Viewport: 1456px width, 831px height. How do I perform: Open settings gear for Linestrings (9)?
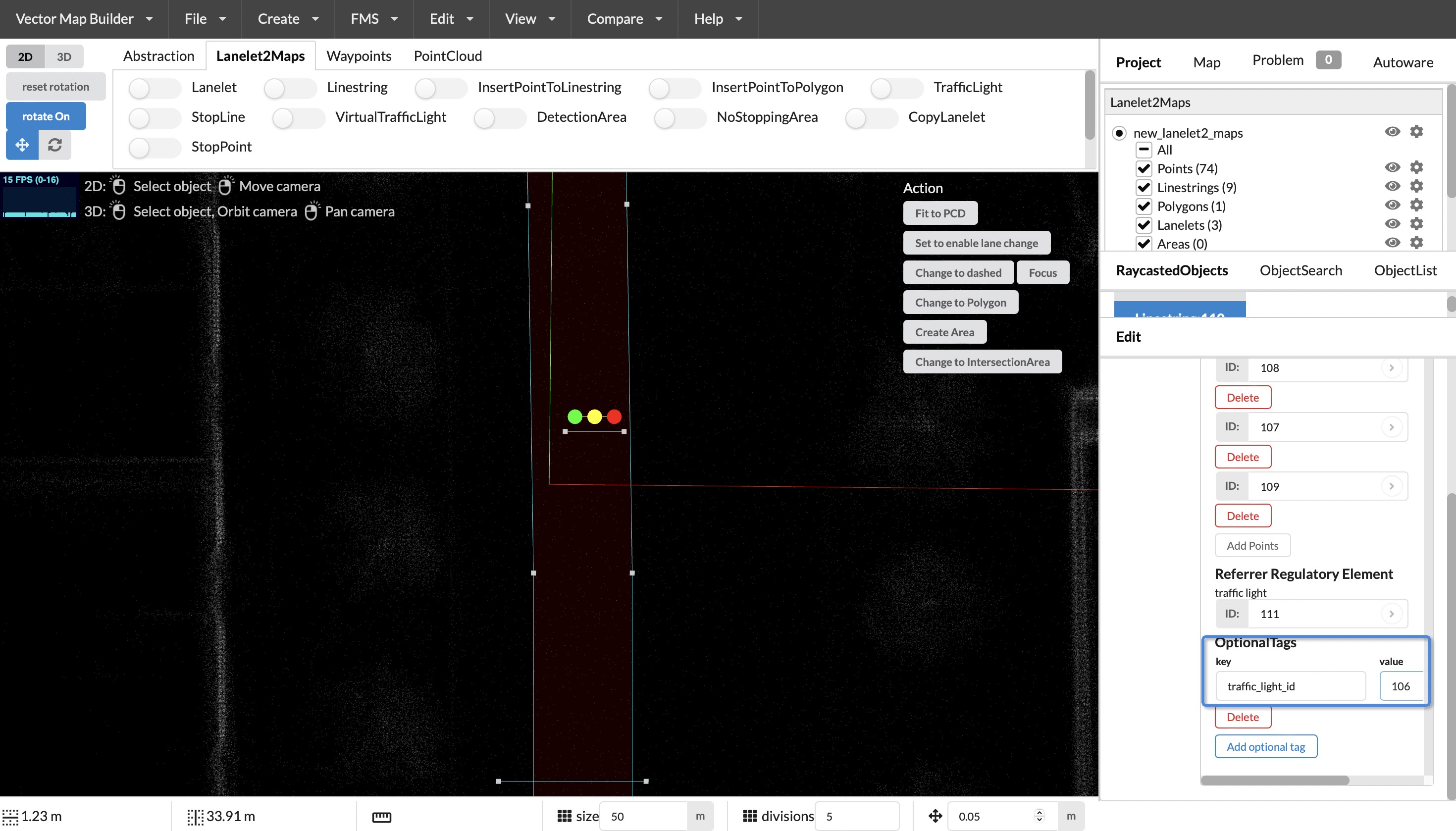point(1416,186)
